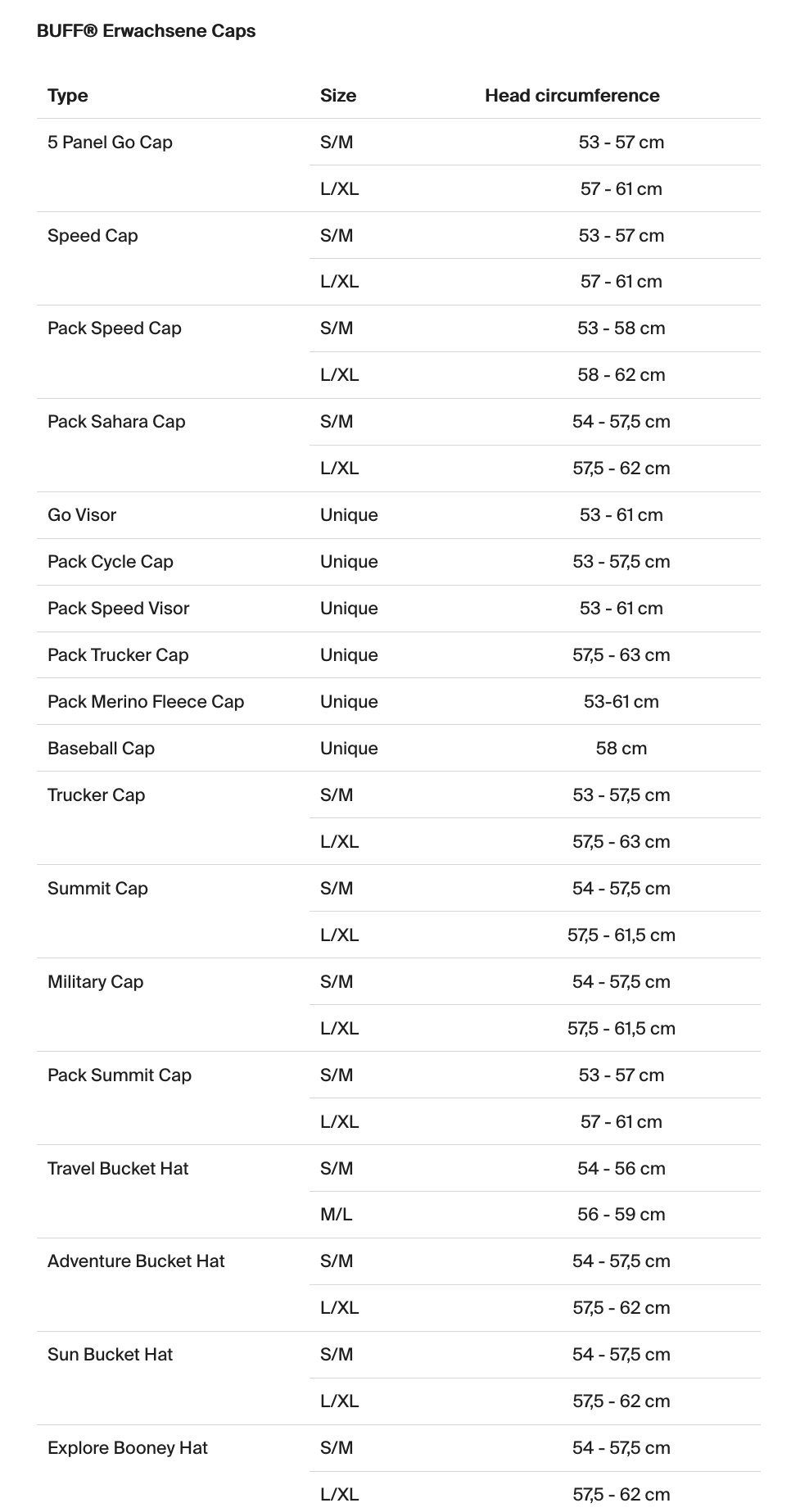Click the Travel Bucket Hat M/L size
The width and height of the screenshot is (800, 1512).
click(337, 1215)
